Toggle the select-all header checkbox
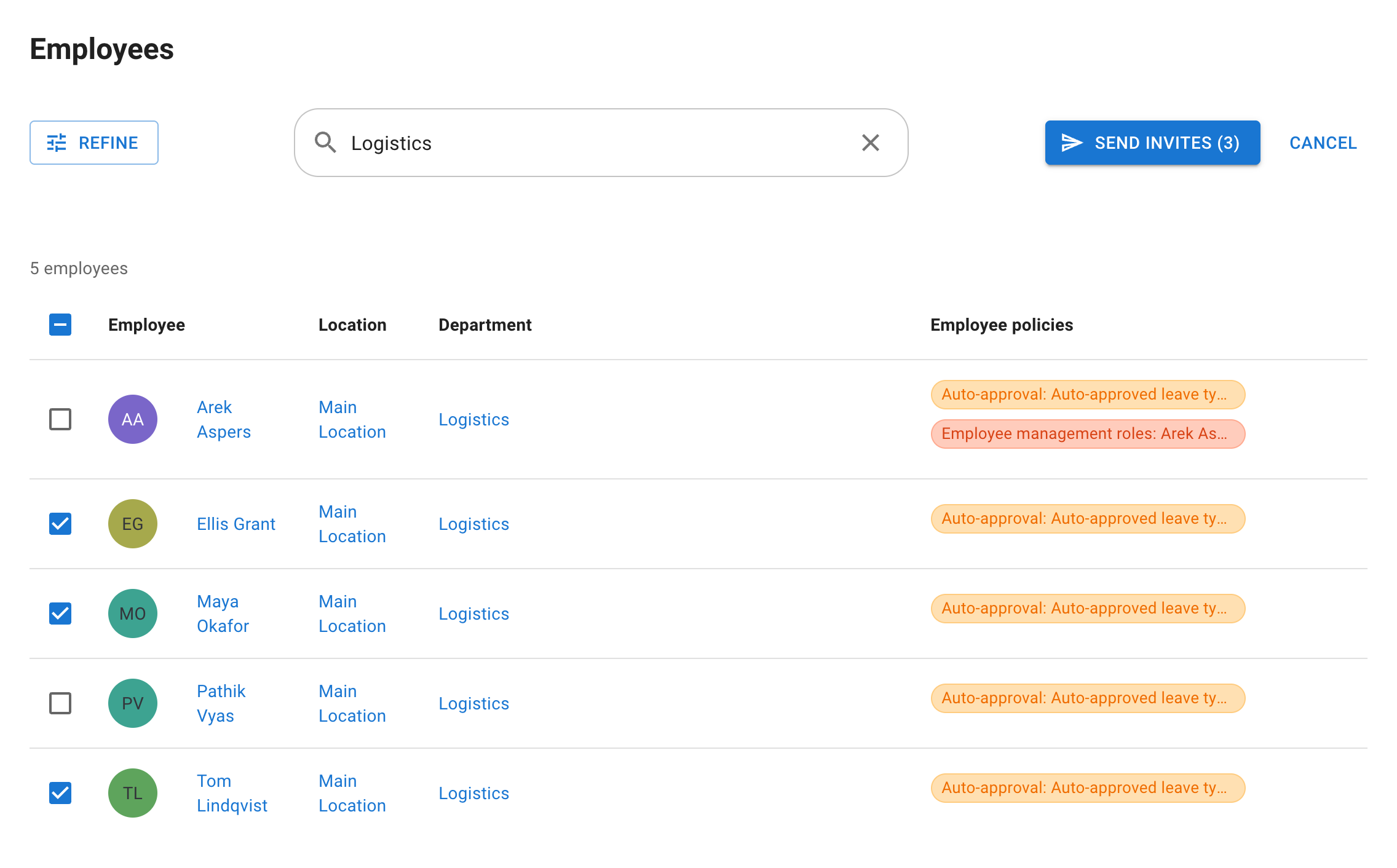1397x868 pixels. click(x=60, y=325)
